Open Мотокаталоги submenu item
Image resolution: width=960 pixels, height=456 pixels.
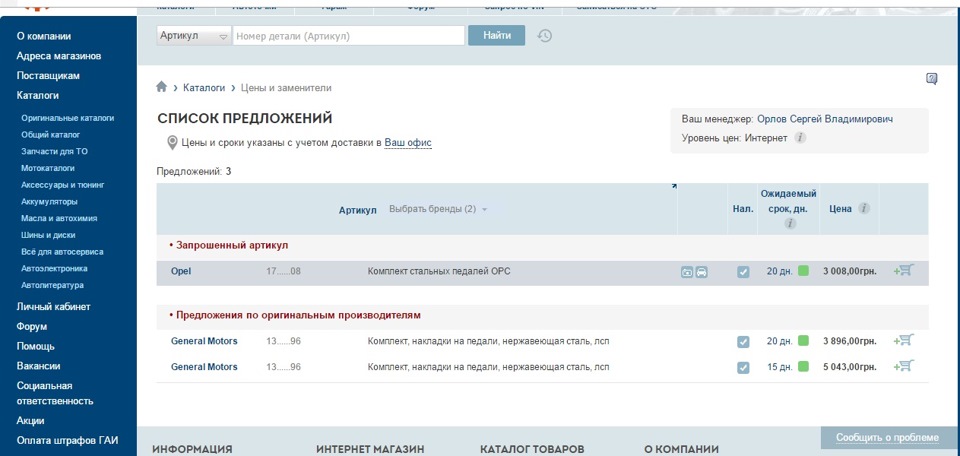click(x=48, y=168)
